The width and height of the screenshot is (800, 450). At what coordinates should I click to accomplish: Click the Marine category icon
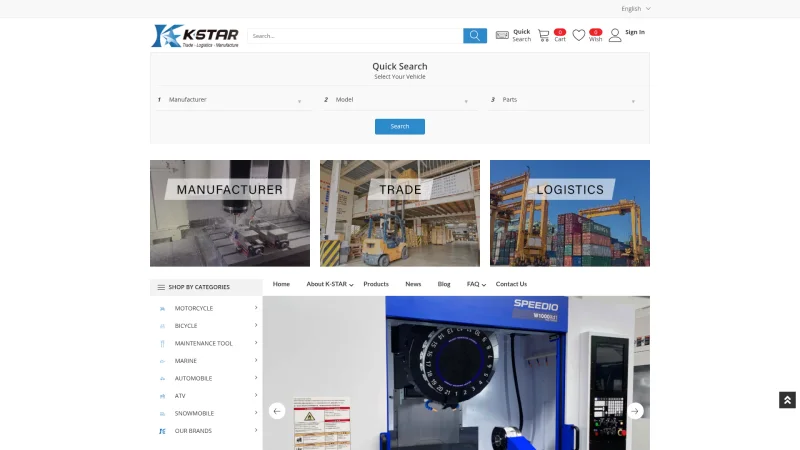[x=162, y=361]
